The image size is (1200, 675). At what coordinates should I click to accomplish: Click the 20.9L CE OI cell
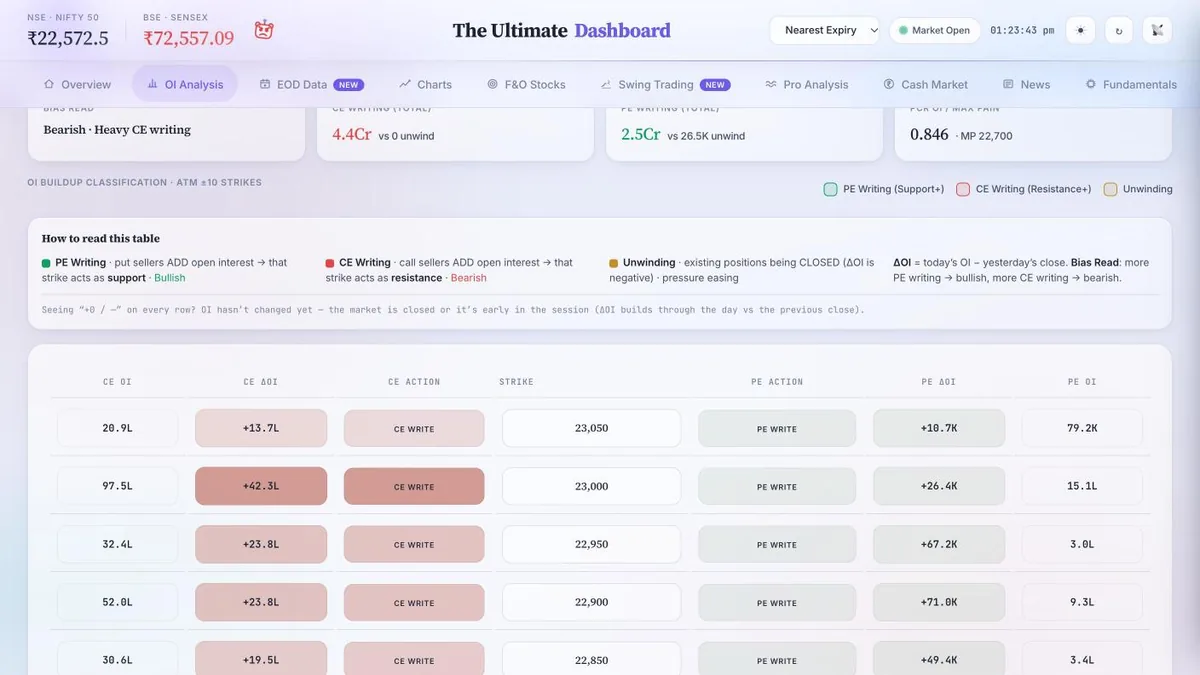tap(117, 428)
